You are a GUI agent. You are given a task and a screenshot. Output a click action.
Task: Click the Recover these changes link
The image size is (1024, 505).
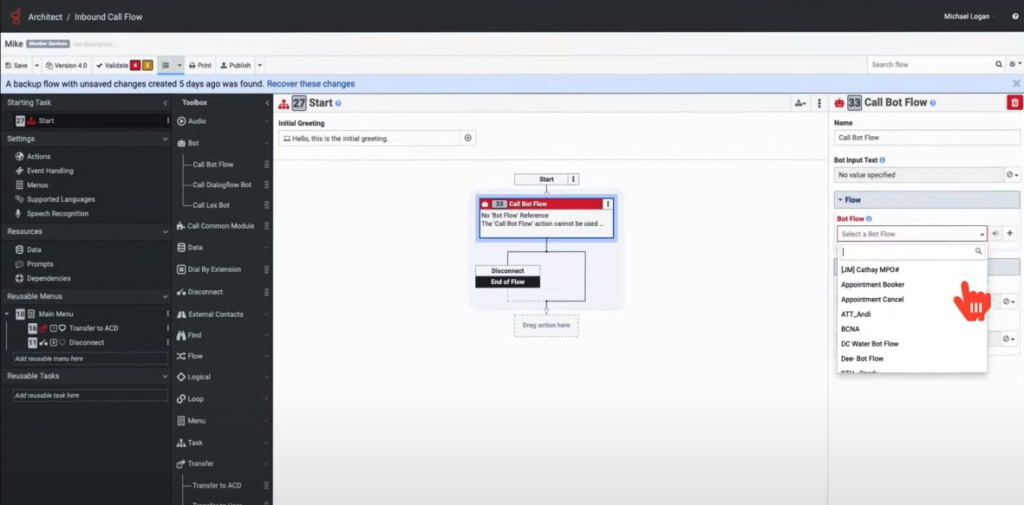(310, 84)
